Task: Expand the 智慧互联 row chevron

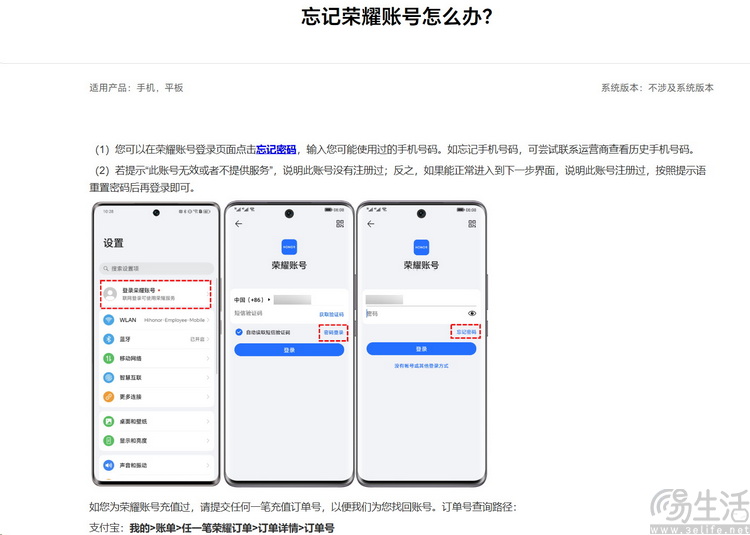Action: click(208, 377)
